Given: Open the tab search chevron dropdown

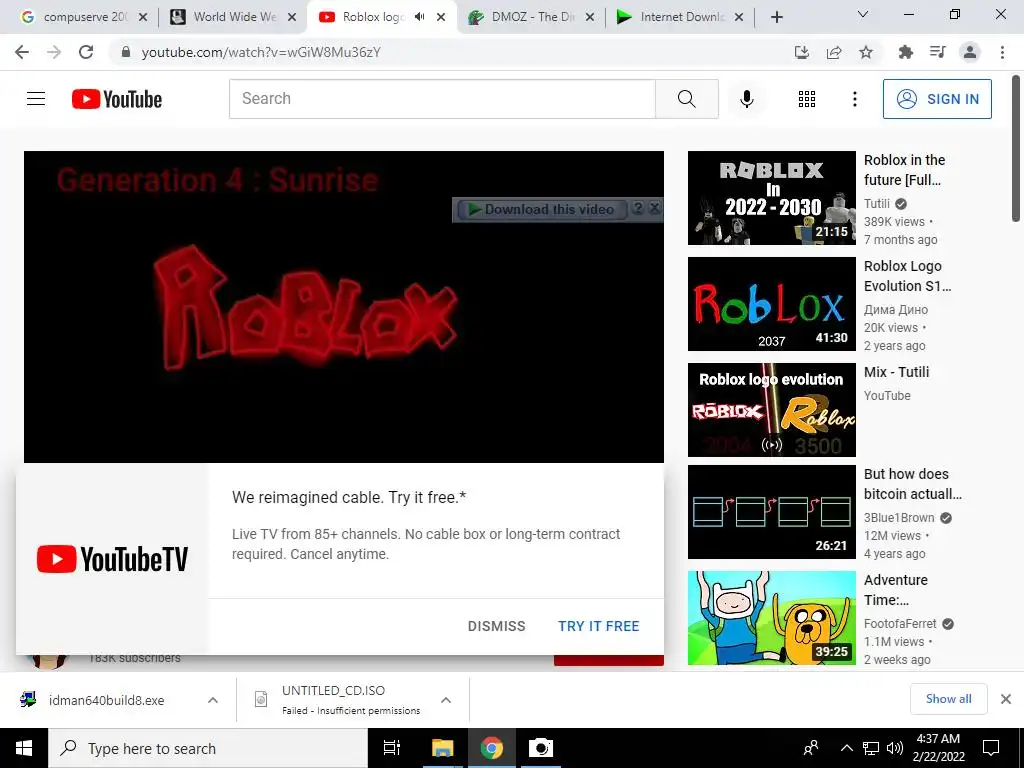Looking at the screenshot, I should click(863, 14).
